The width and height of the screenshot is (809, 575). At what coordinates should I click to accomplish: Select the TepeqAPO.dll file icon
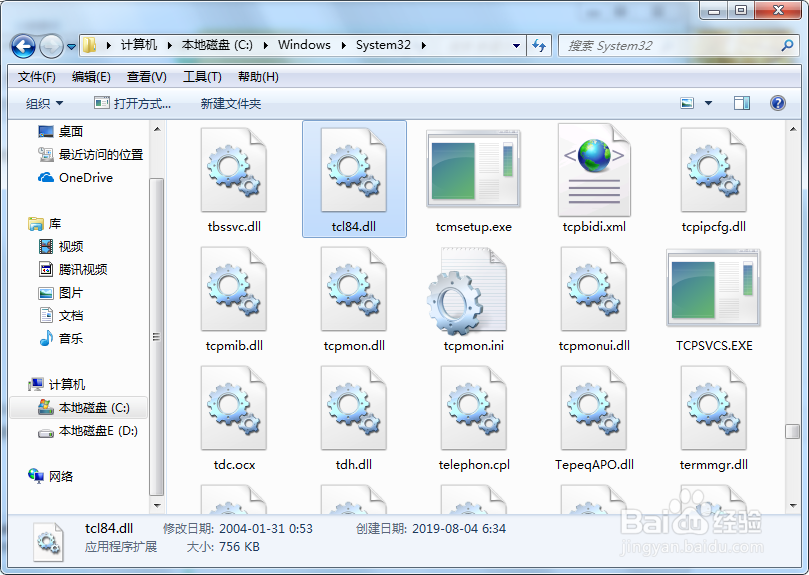pos(594,408)
